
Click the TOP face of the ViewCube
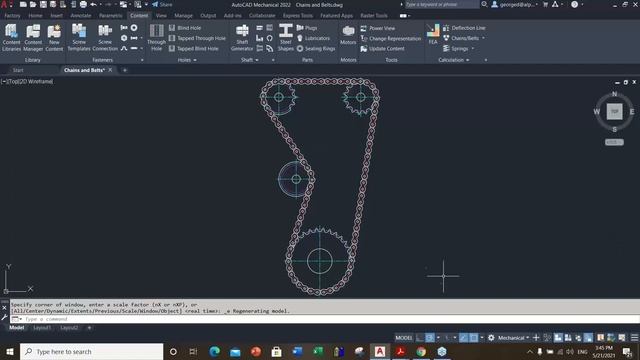614,111
